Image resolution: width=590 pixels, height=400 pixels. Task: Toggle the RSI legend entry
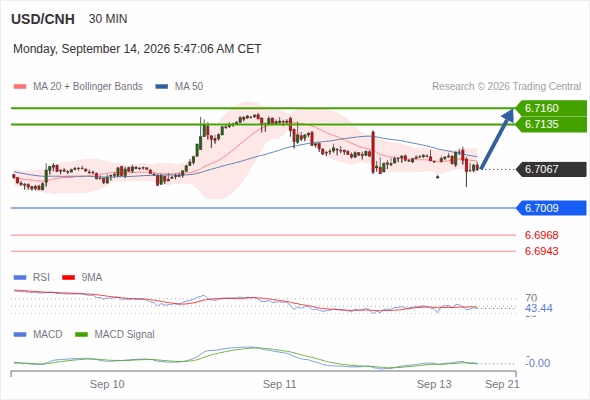(32, 277)
